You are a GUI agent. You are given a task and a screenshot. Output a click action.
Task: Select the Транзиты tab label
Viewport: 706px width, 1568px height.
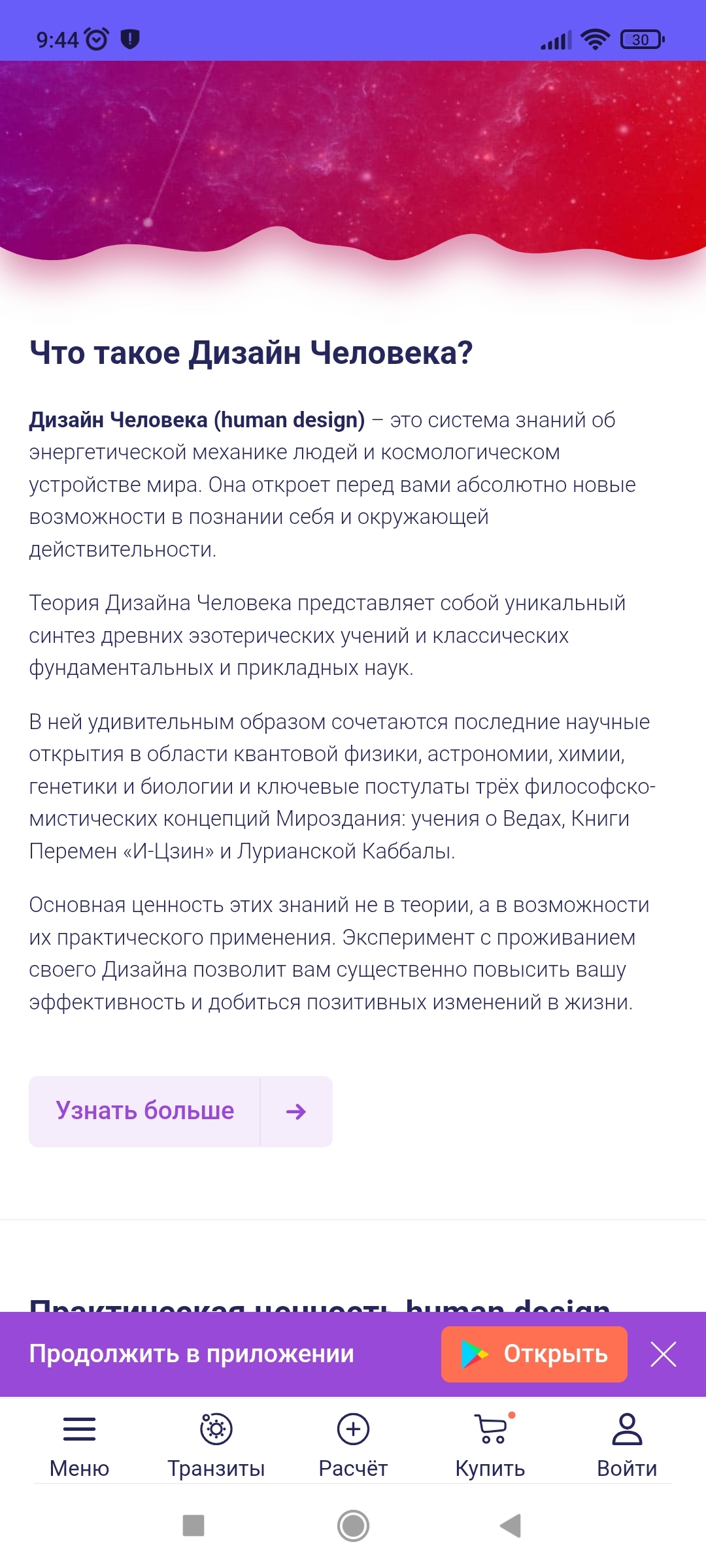pyautogui.click(x=216, y=1469)
